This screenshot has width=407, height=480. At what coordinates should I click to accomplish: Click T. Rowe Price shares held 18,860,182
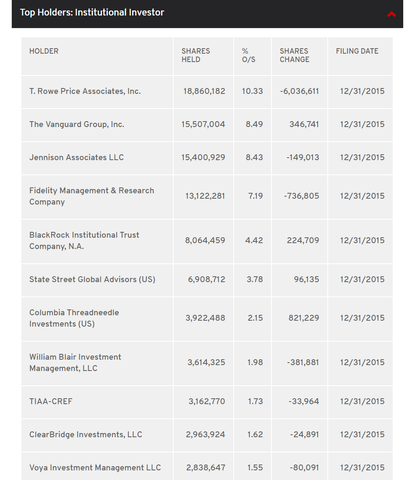(x=204, y=91)
